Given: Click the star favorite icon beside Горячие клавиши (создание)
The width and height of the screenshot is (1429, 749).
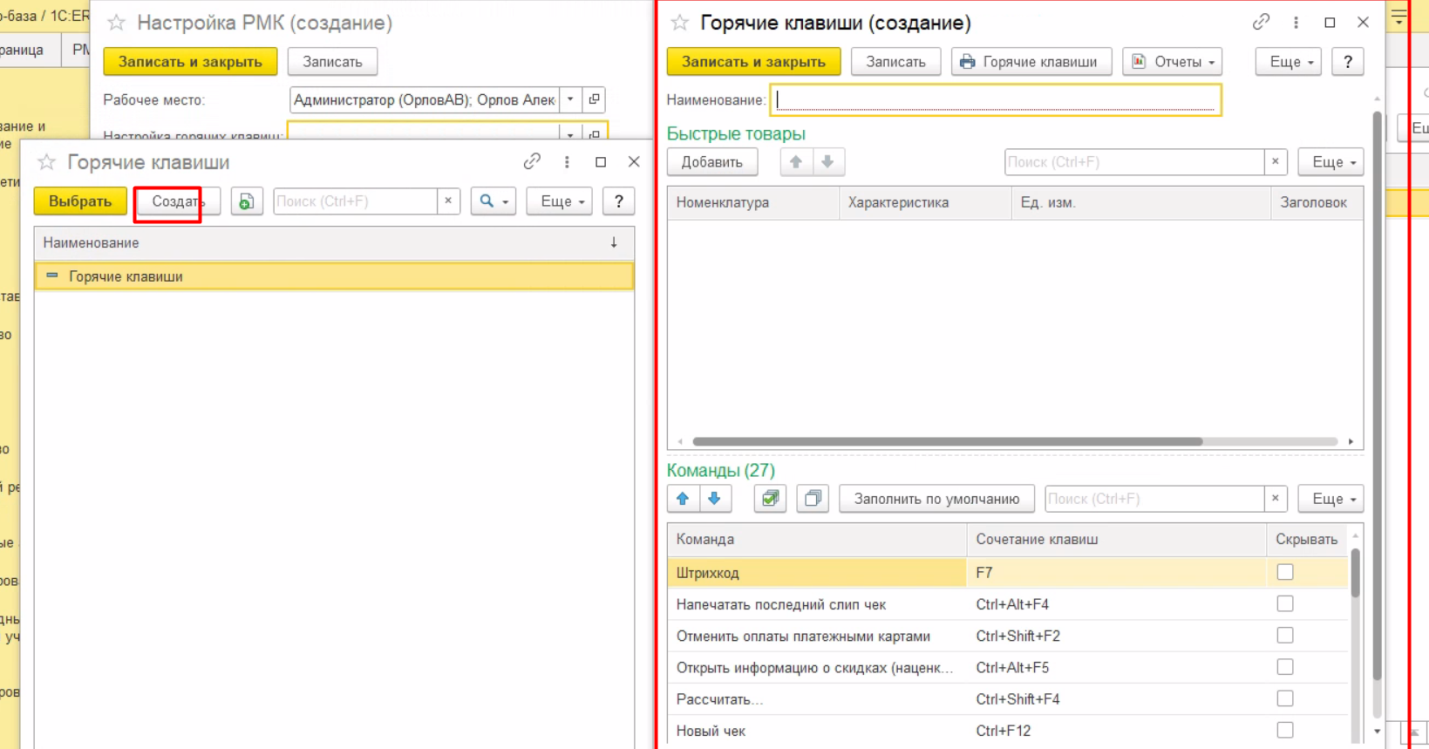Looking at the screenshot, I should pyautogui.click(x=680, y=23).
